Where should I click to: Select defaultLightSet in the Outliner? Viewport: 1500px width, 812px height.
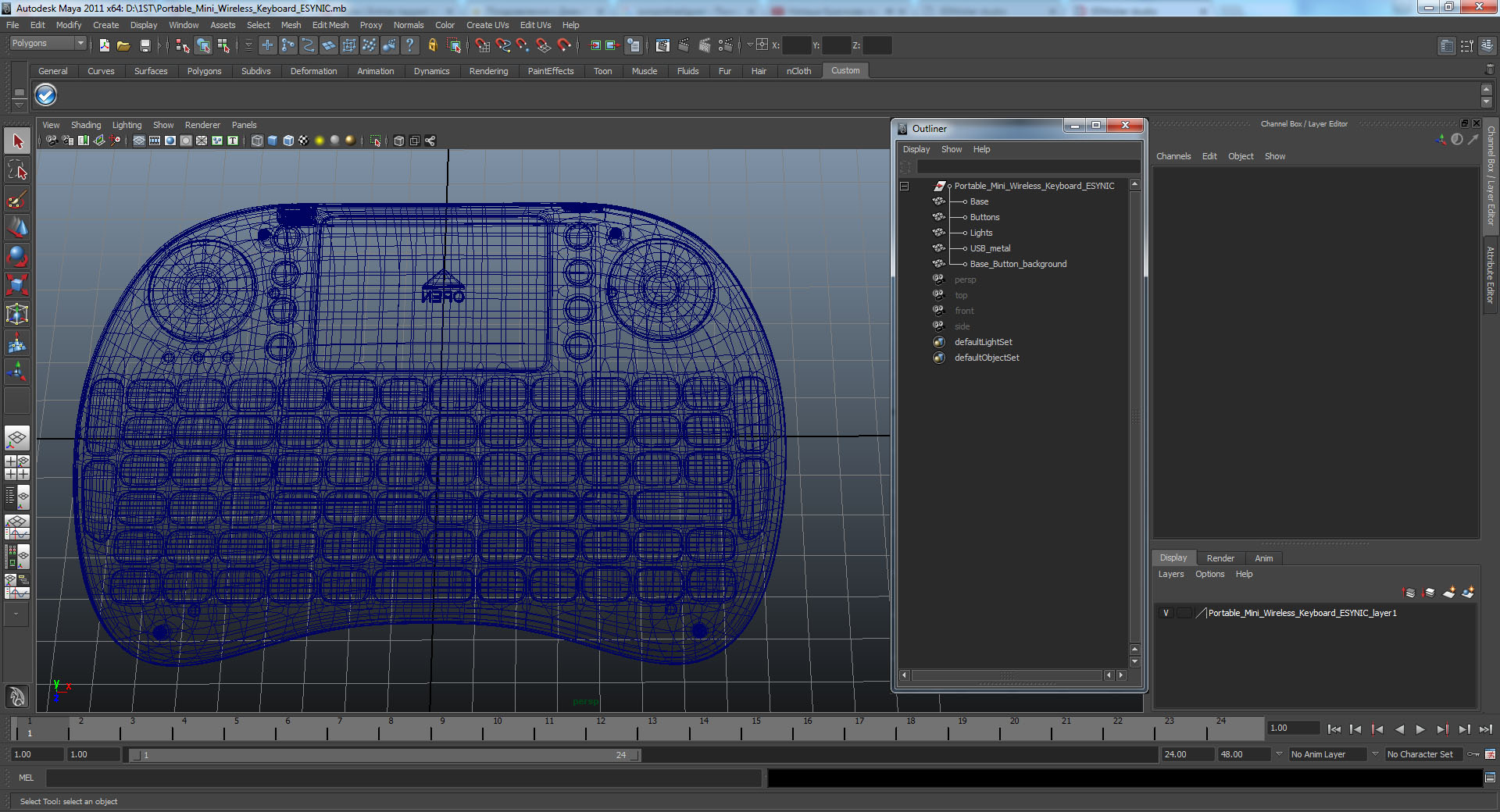pos(983,342)
